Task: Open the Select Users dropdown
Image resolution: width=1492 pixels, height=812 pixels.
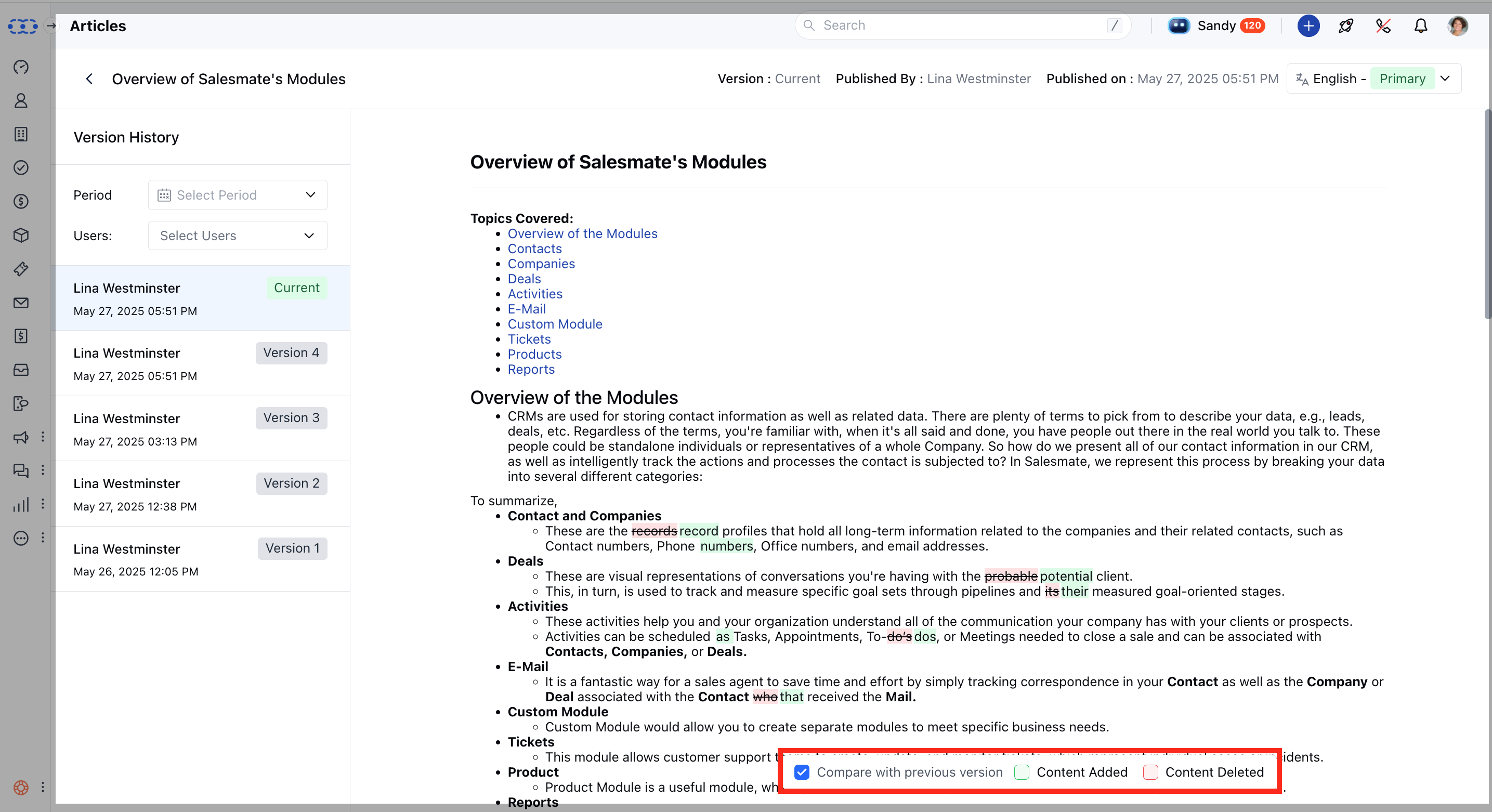Action: coord(238,235)
